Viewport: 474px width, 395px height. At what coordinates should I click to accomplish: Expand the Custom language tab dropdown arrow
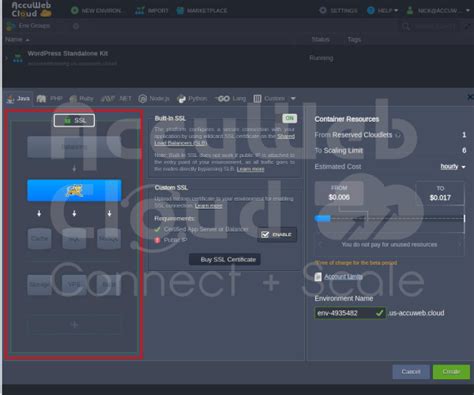[x=293, y=98]
